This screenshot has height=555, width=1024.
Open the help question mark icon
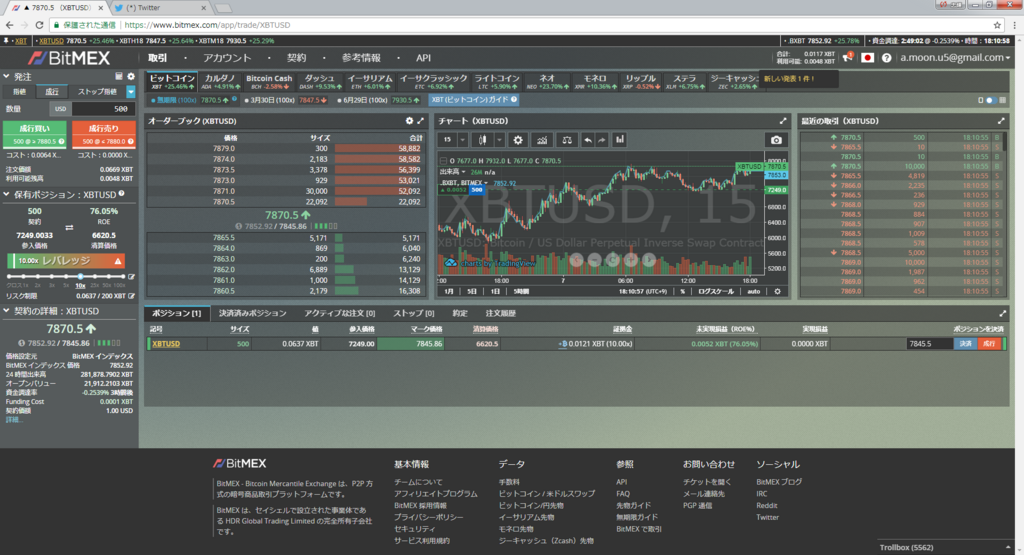click(886, 57)
